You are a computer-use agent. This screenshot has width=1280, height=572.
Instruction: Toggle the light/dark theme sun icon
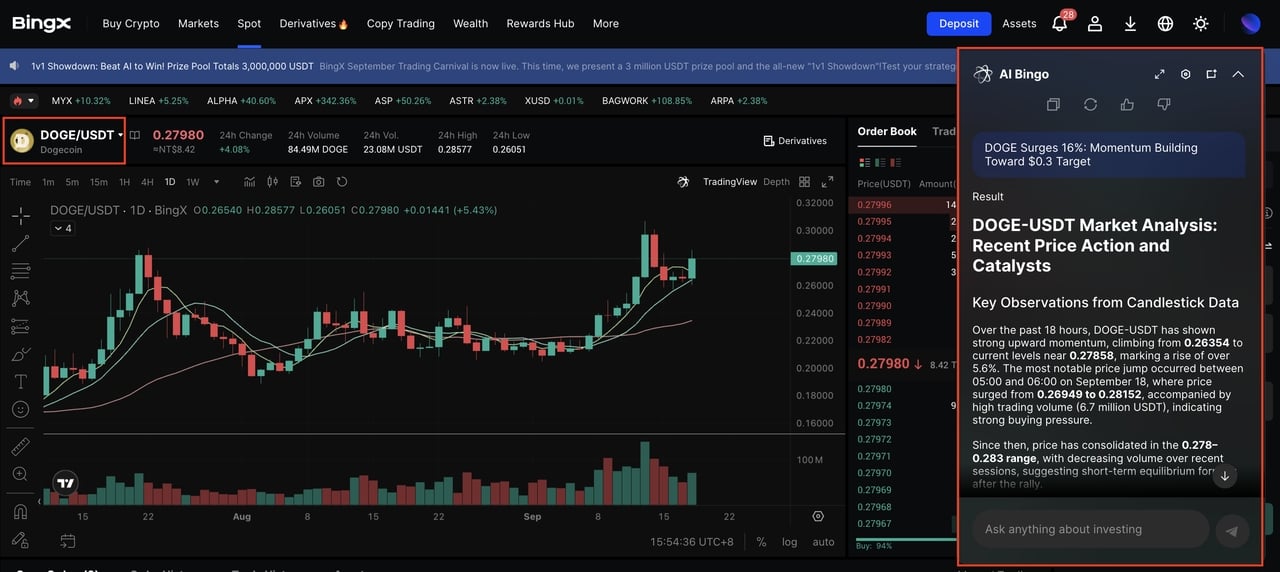1201,23
